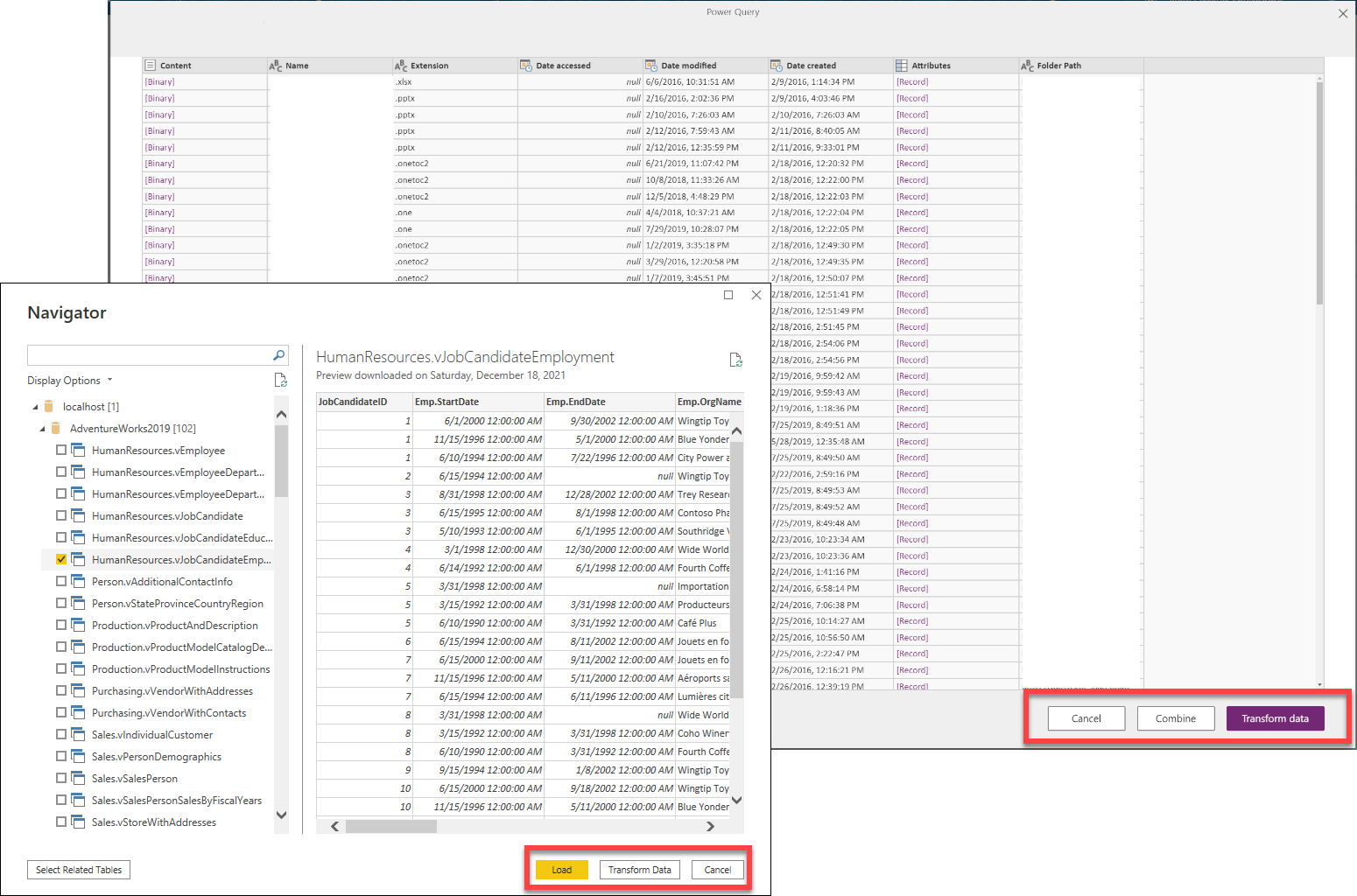Select the Purchasing.vVendorWithAddresses tree item
This screenshot has height=896, width=1357.
point(172,690)
